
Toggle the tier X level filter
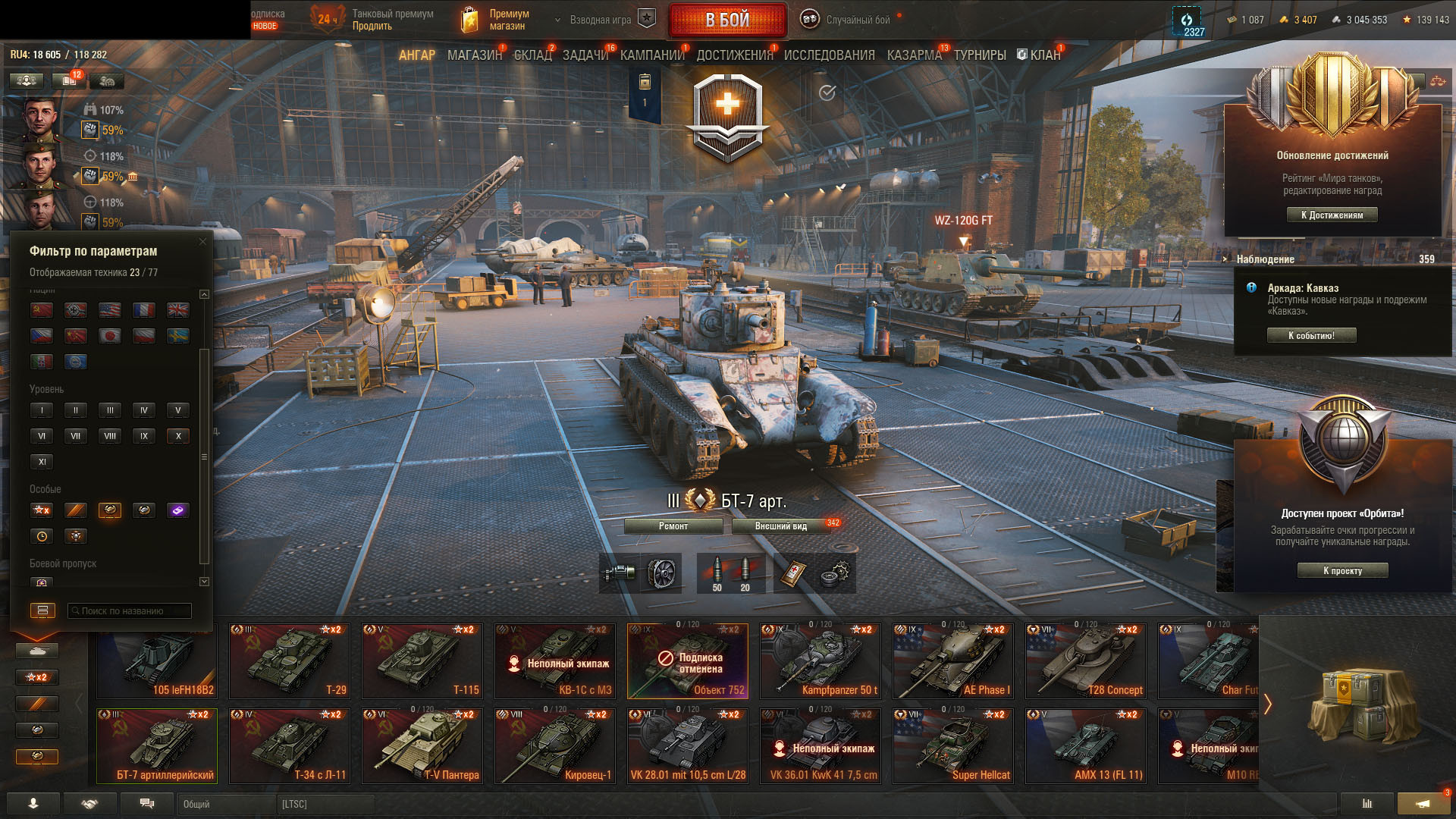178,436
